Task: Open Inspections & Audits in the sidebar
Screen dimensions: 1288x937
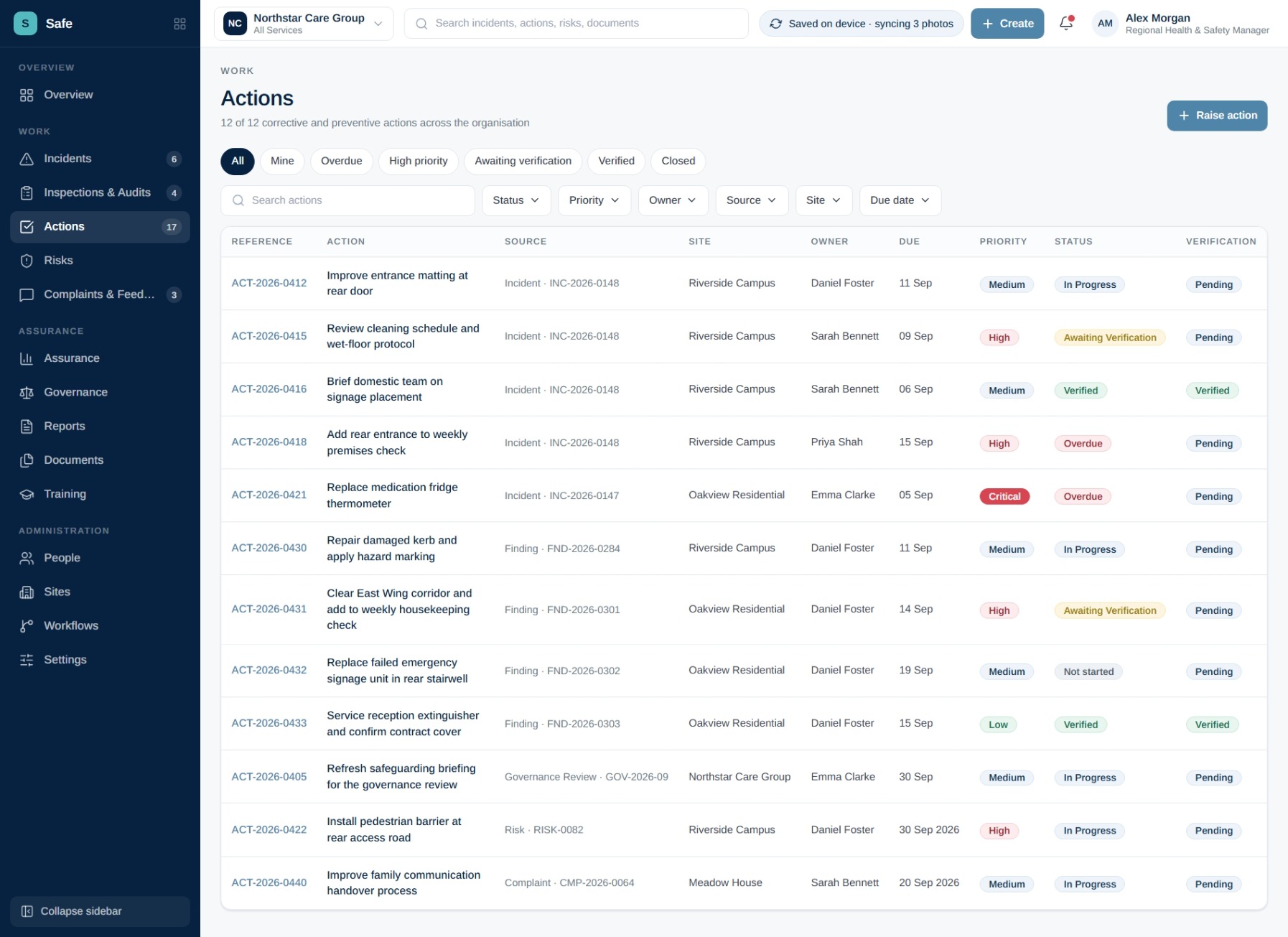Action: point(100,192)
